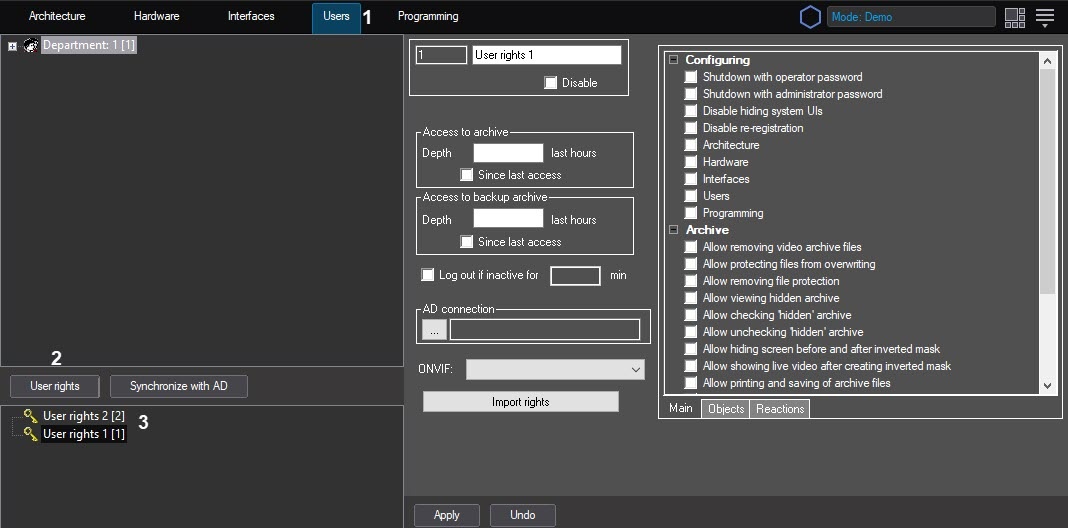Enable the Disable checkbox for user rights

[551, 83]
